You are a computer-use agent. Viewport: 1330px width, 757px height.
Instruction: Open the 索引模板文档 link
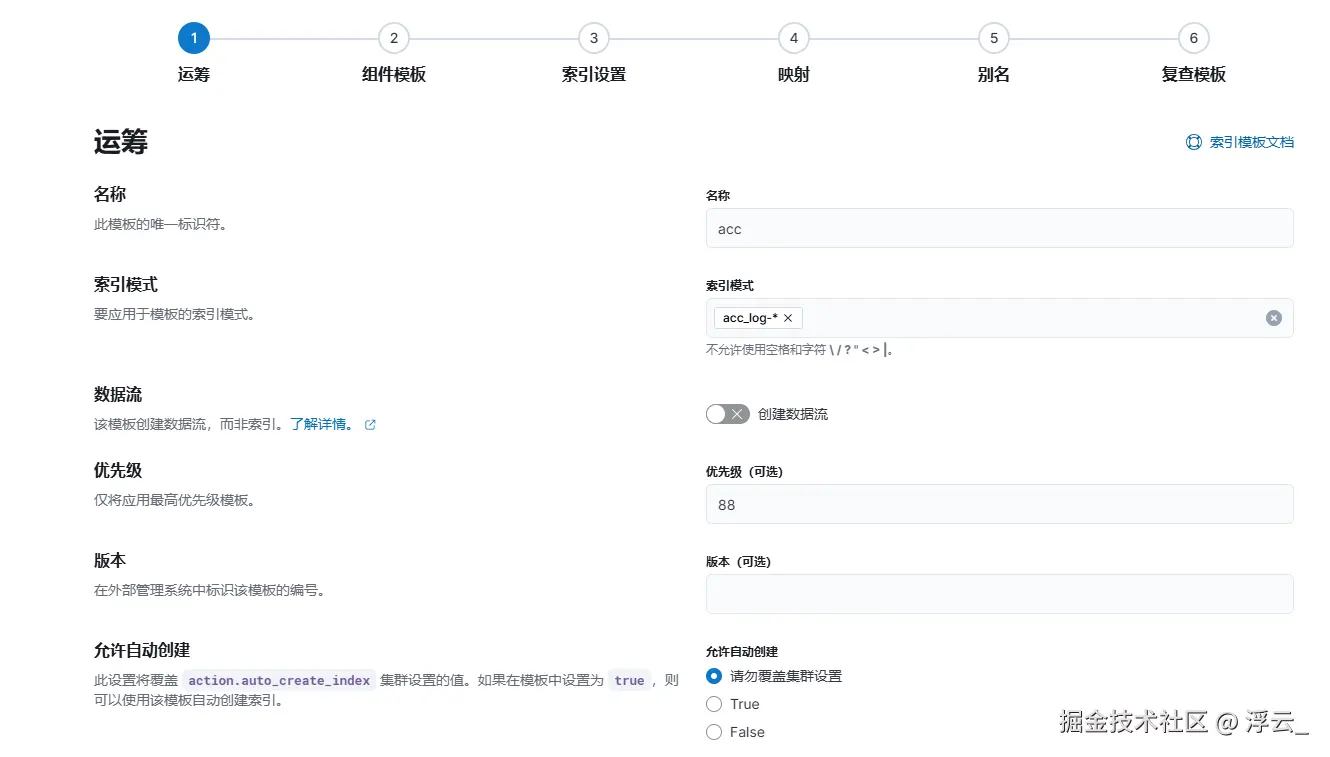pyautogui.click(x=1247, y=142)
